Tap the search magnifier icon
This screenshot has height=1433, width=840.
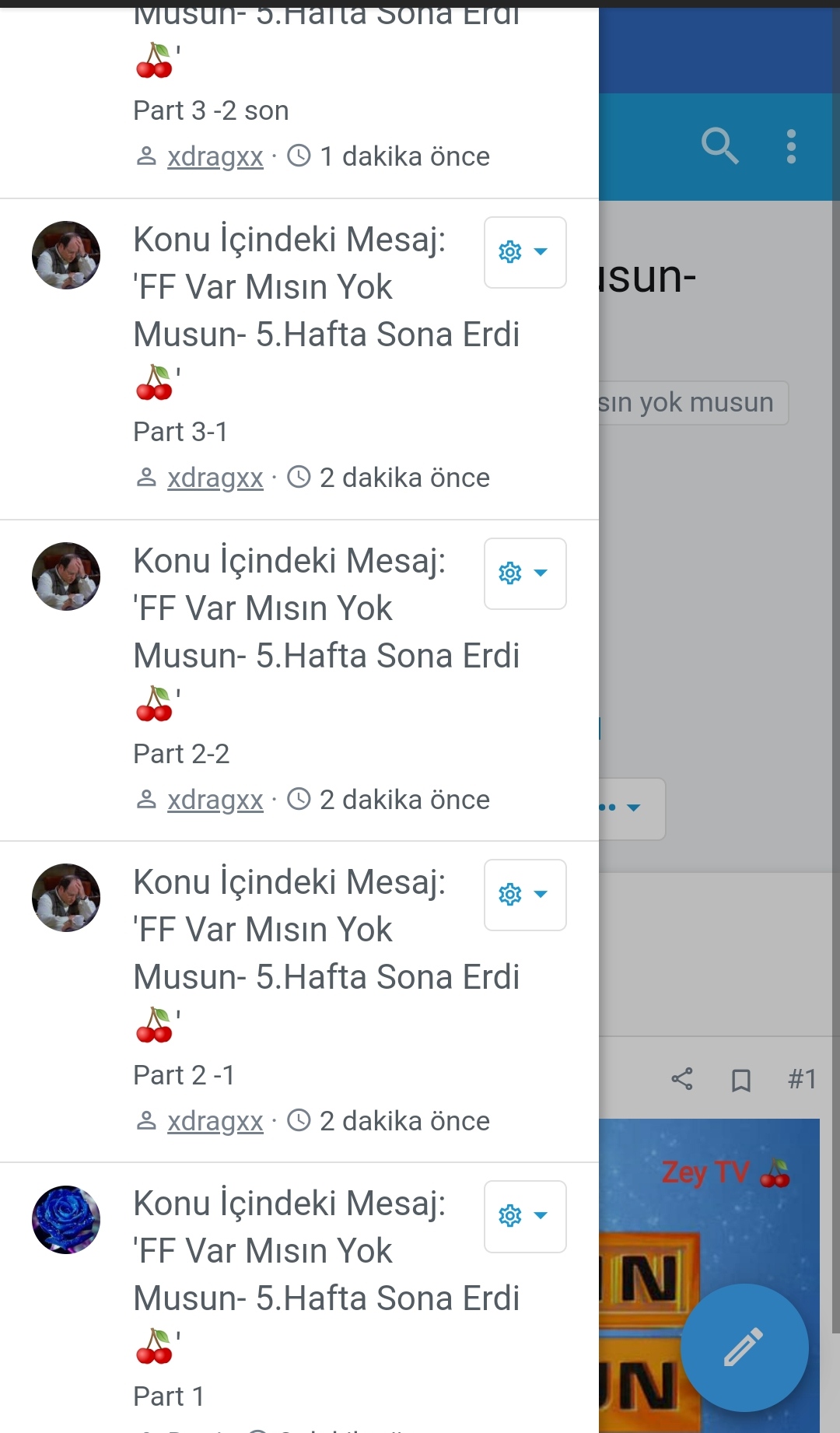pyautogui.click(x=719, y=146)
